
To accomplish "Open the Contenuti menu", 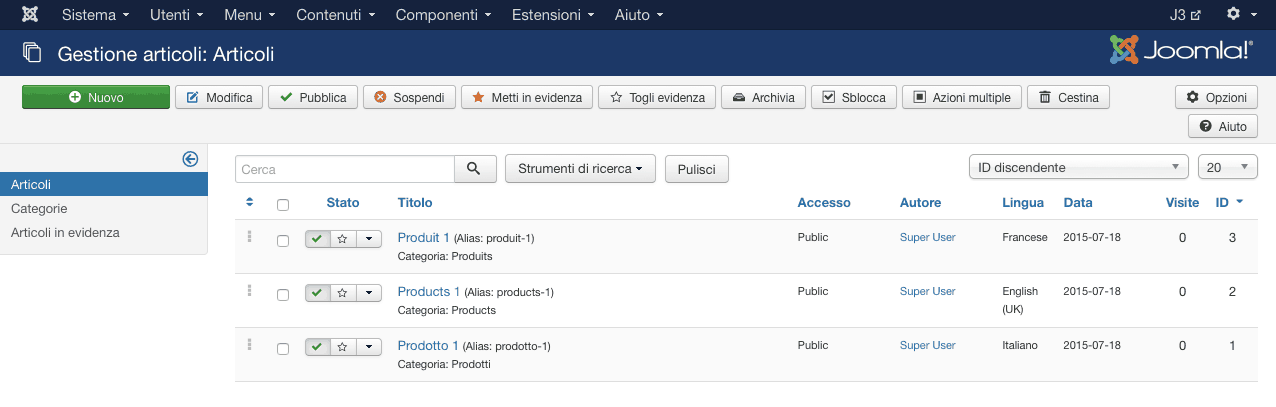I will pyautogui.click(x=336, y=15).
